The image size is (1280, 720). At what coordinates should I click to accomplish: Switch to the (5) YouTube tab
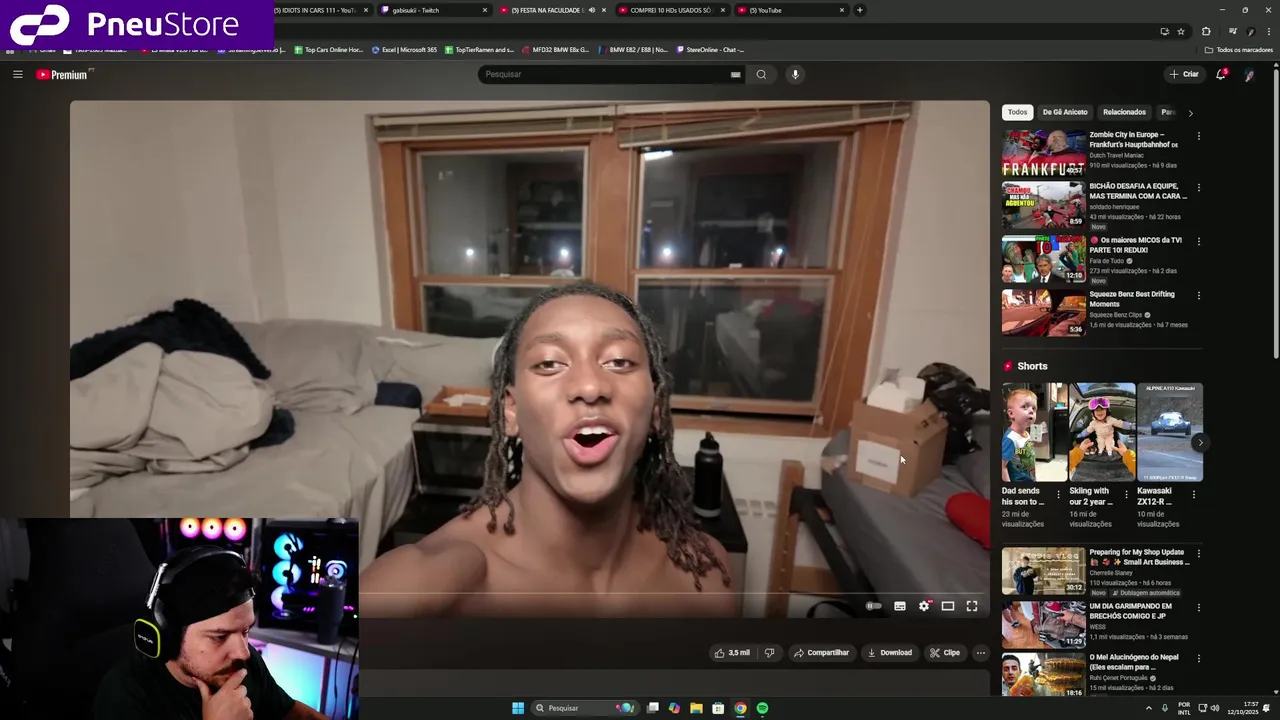[x=790, y=10]
